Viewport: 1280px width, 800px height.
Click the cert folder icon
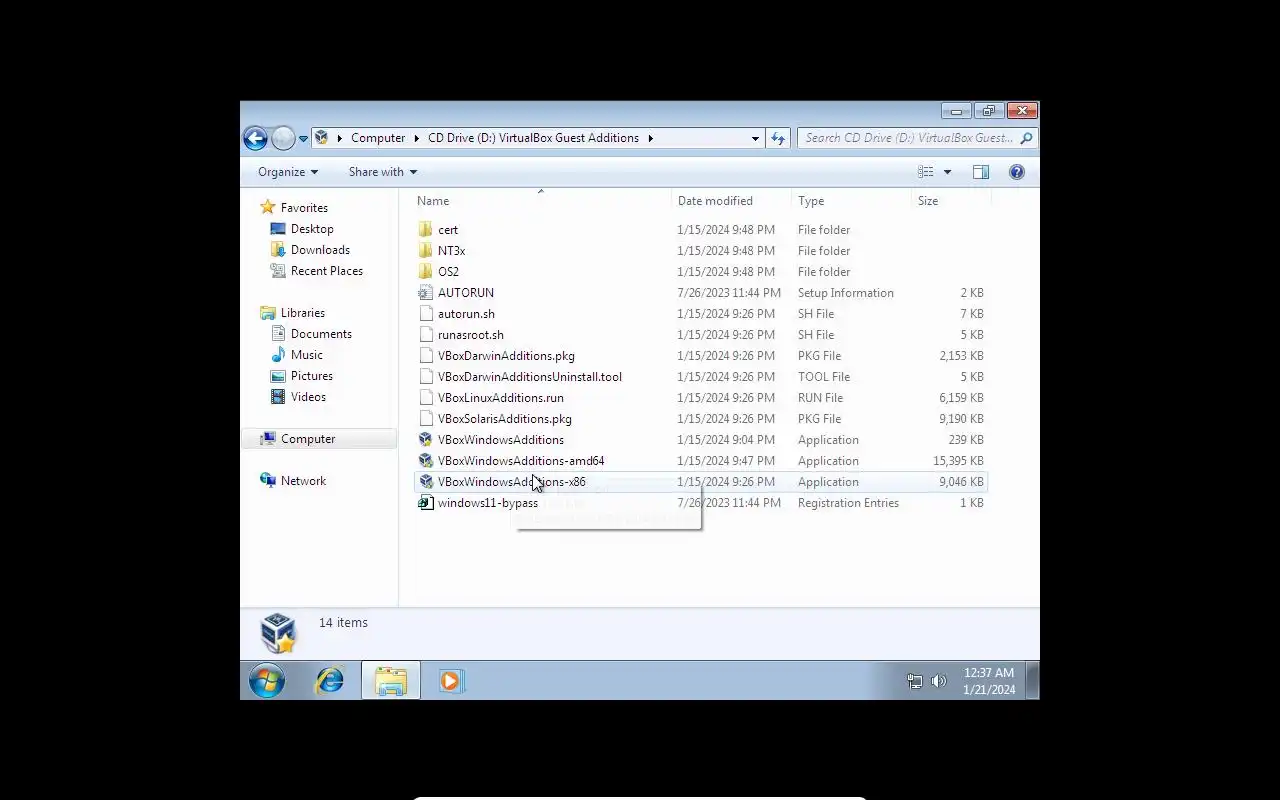(x=425, y=230)
